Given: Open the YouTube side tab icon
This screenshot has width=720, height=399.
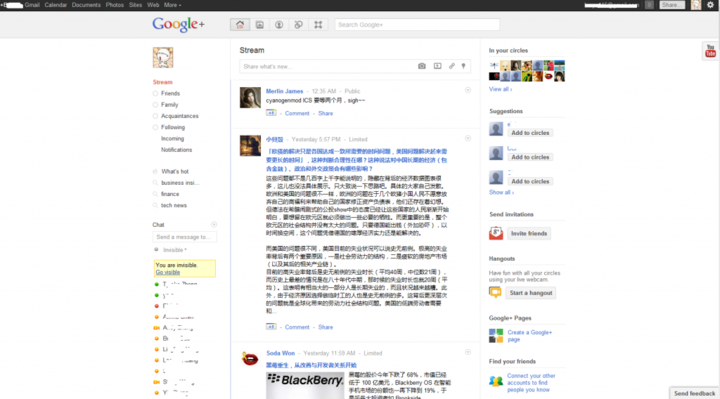Looking at the screenshot, I should click(710, 51).
